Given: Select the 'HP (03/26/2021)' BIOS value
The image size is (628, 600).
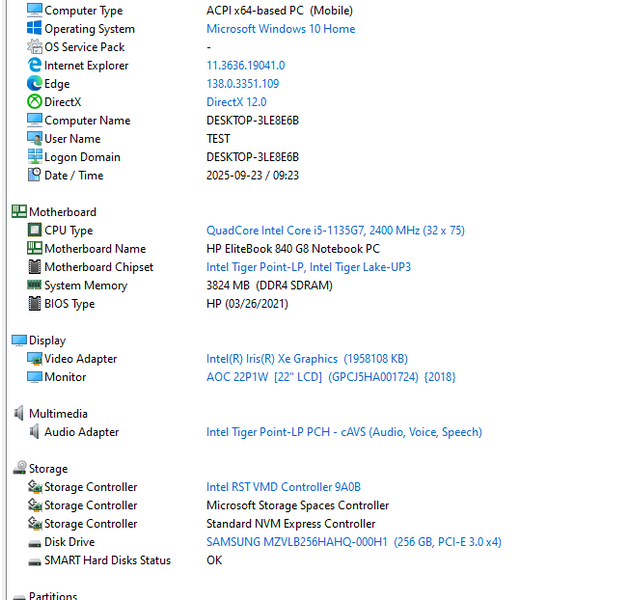Looking at the screenshot, I should pyautogui.click(x=247, y=304).
